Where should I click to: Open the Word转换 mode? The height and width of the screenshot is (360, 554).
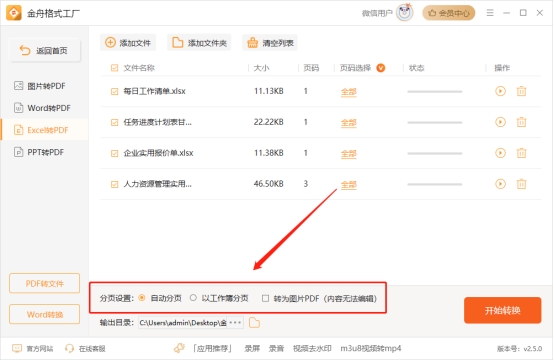pyautogui.click(x=45, y=314)
